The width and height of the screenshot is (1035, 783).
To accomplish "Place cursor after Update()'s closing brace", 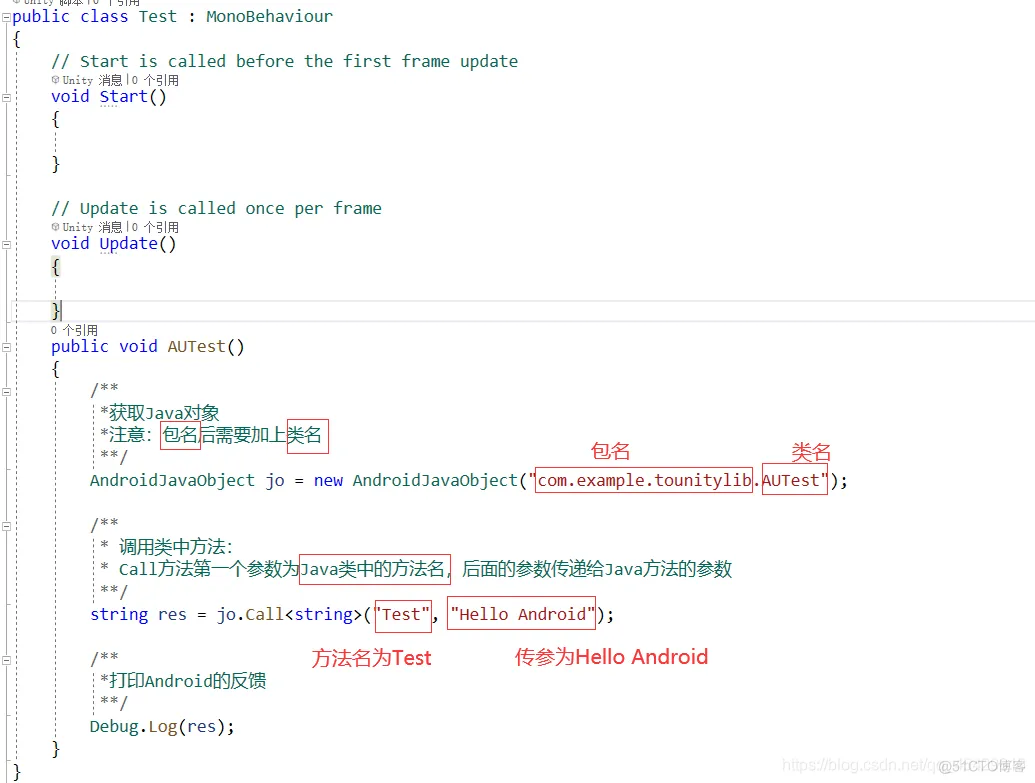I will (x=61, y=310).
